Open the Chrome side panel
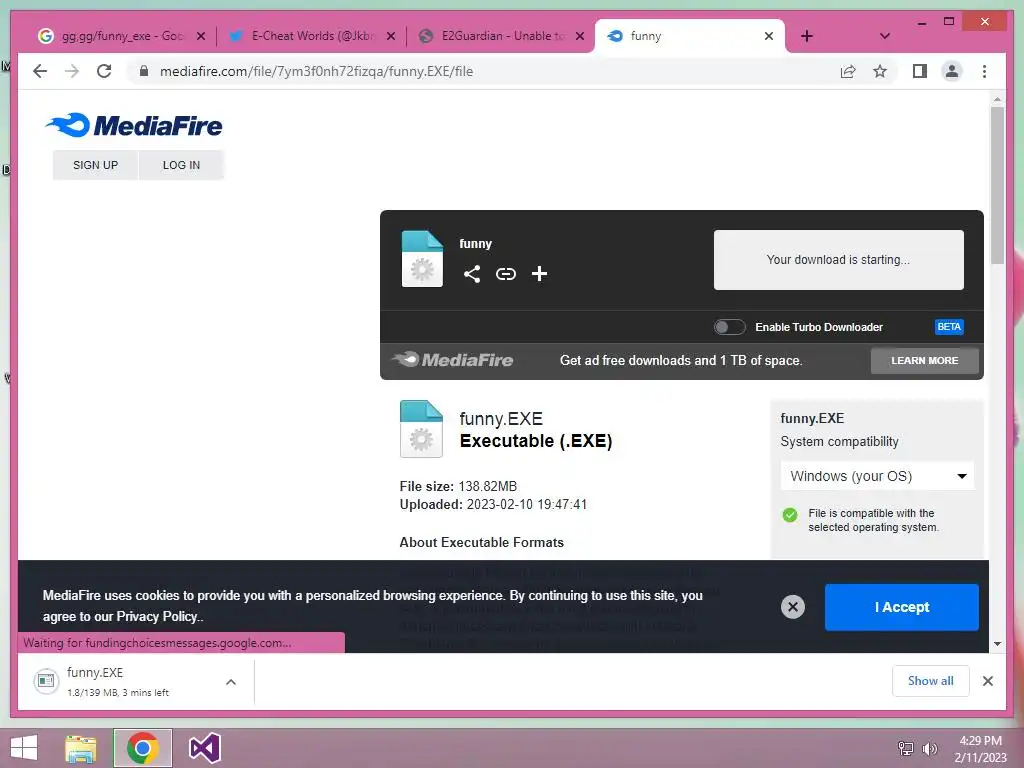 [x=920, y=71]
